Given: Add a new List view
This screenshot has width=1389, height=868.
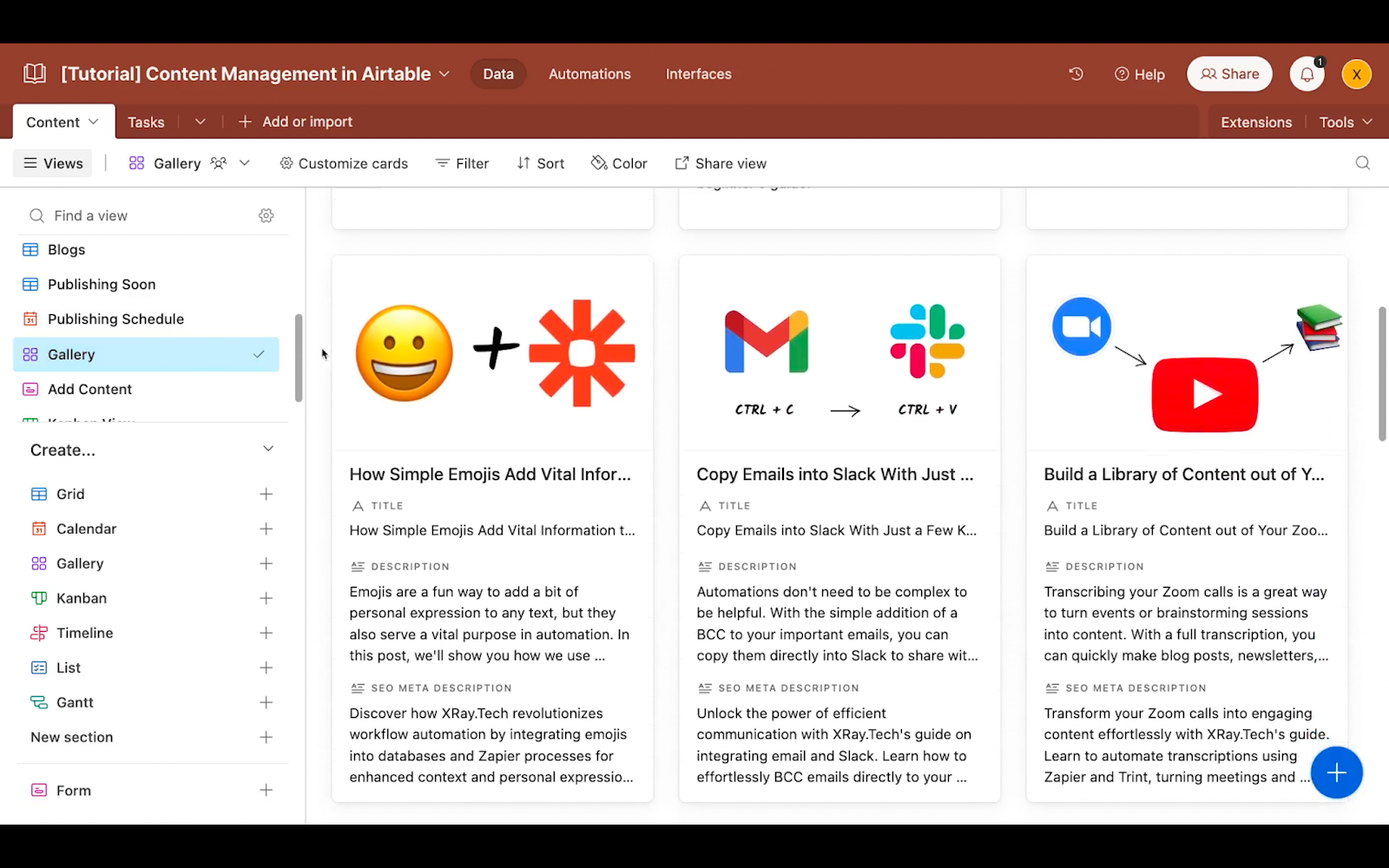Looking at the screenshot, I should tap(266, 667).
